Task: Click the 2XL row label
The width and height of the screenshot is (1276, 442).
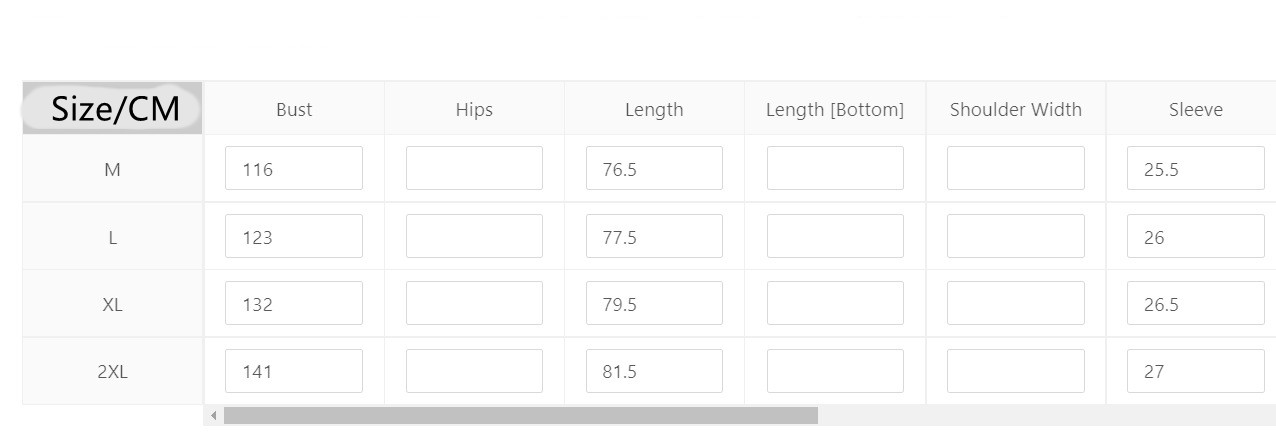Action: point(112,371)
